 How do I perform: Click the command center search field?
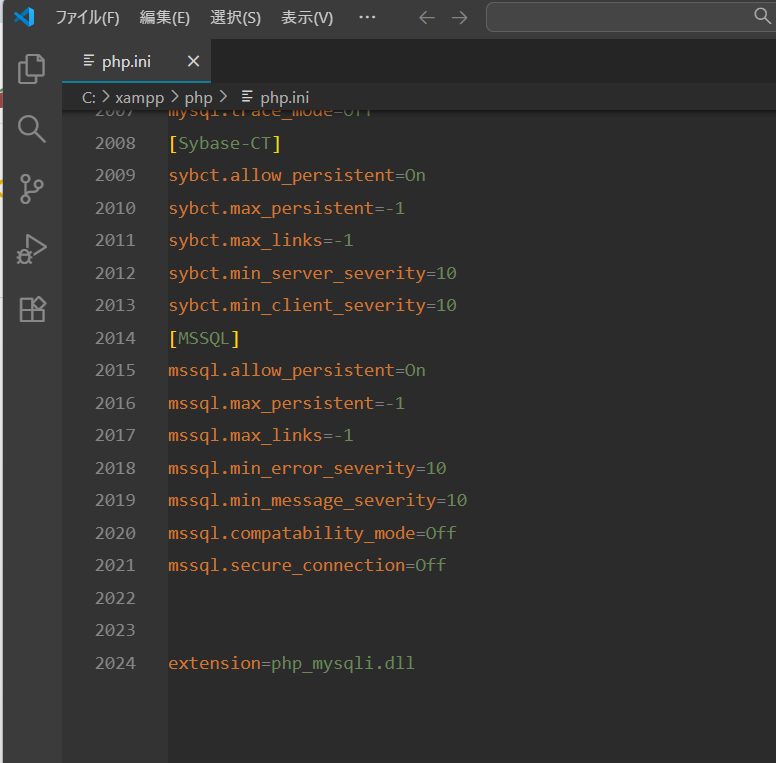620,17
